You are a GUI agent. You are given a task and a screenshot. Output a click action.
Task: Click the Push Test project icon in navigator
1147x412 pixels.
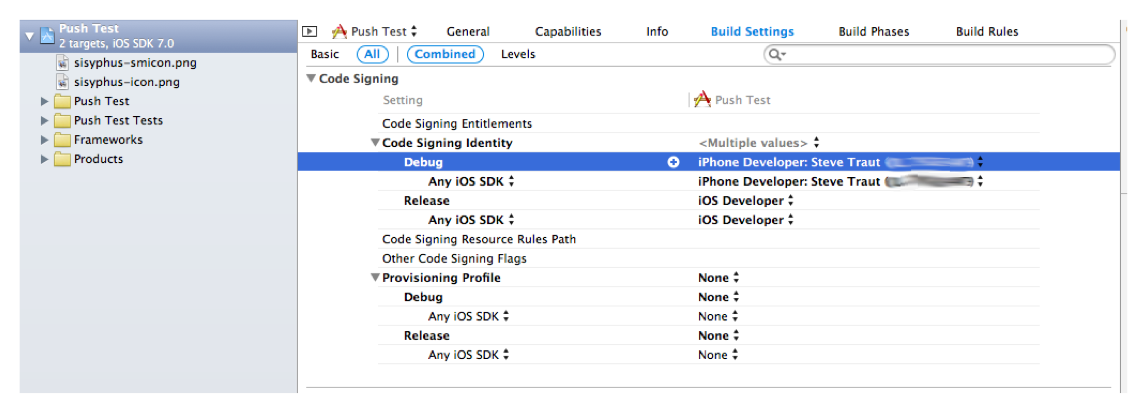46,35
